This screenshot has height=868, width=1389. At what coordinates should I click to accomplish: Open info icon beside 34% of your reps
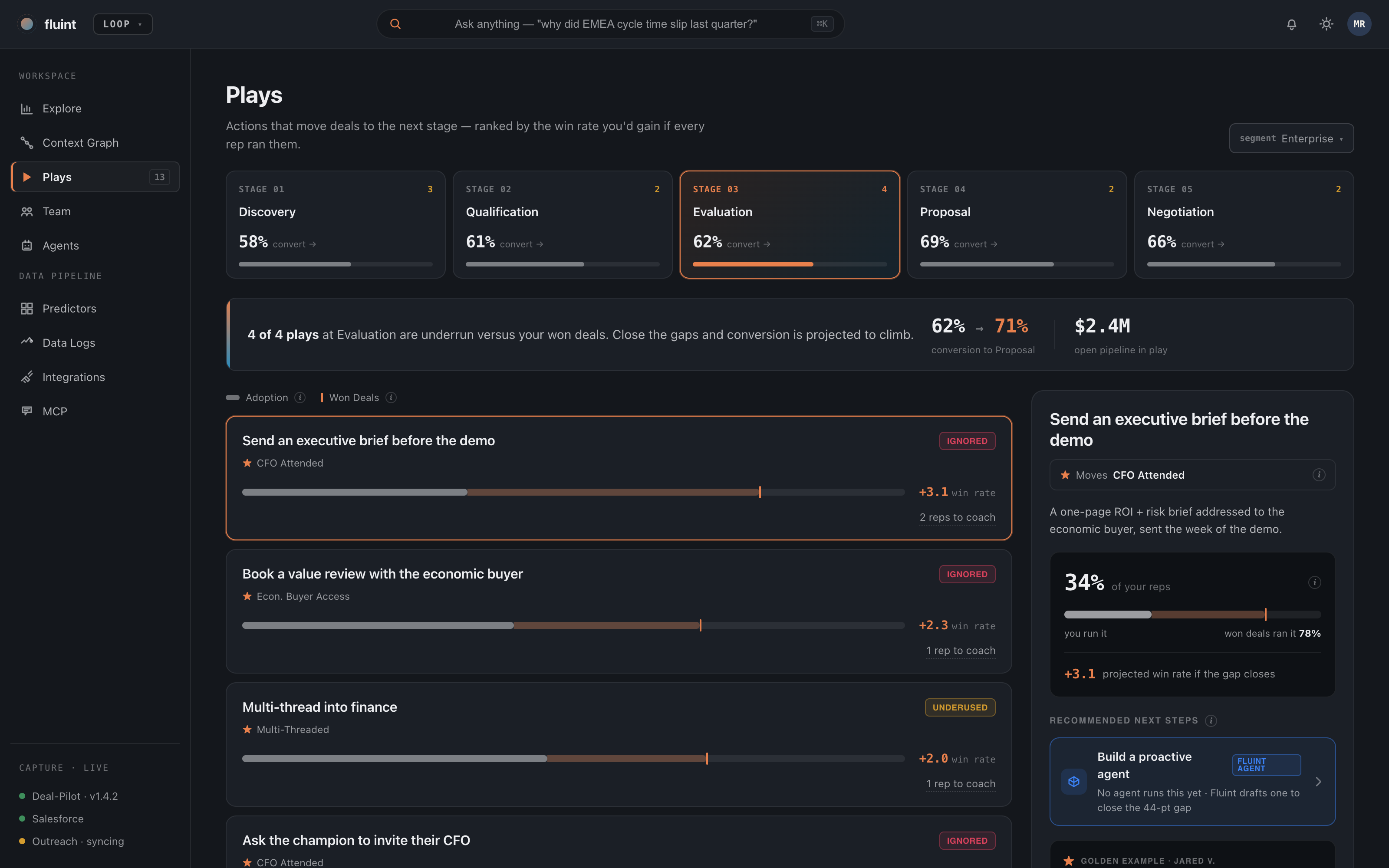[1314, 583]
